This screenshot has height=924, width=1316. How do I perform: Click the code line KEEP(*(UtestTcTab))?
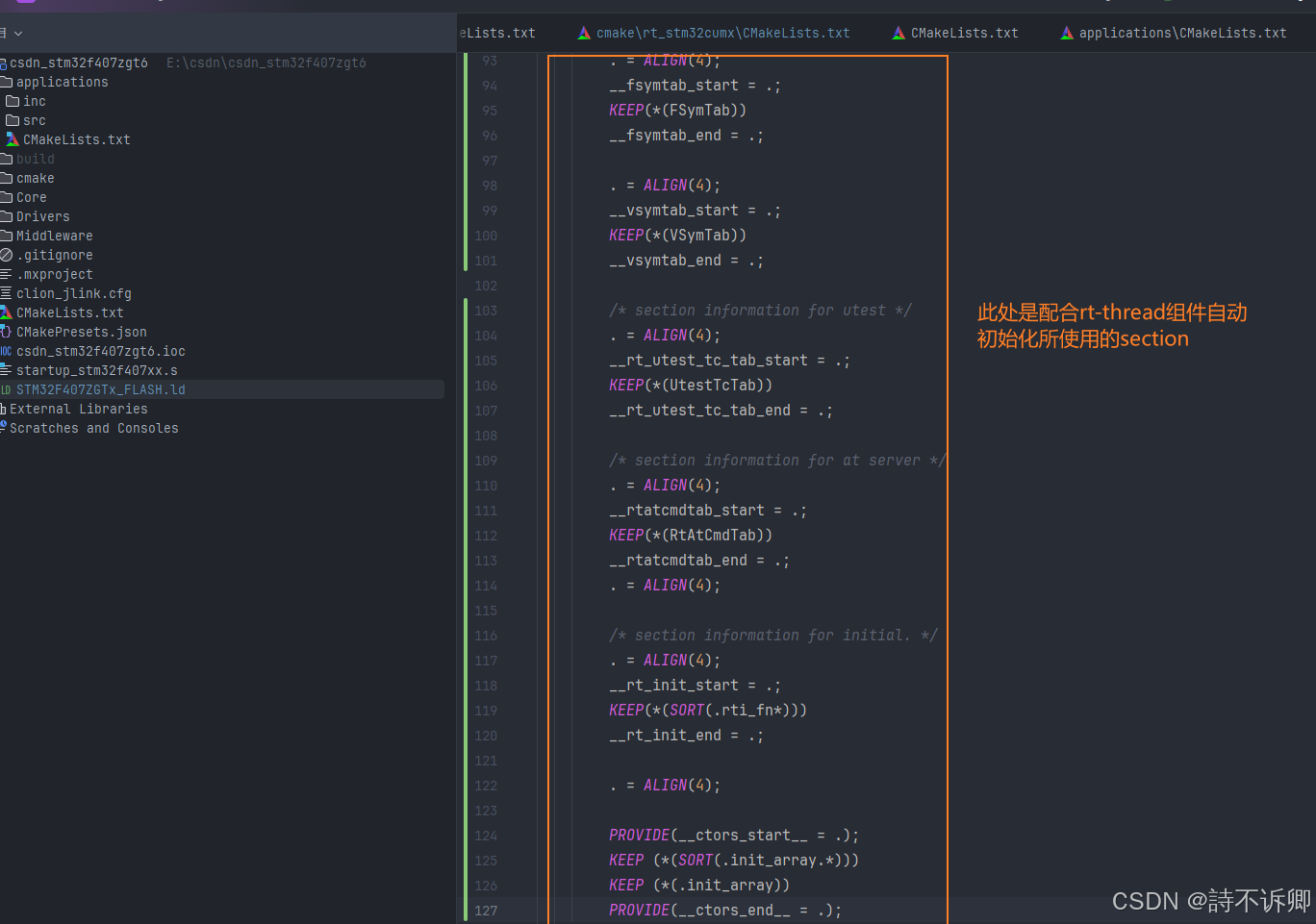tap(691, 386)
